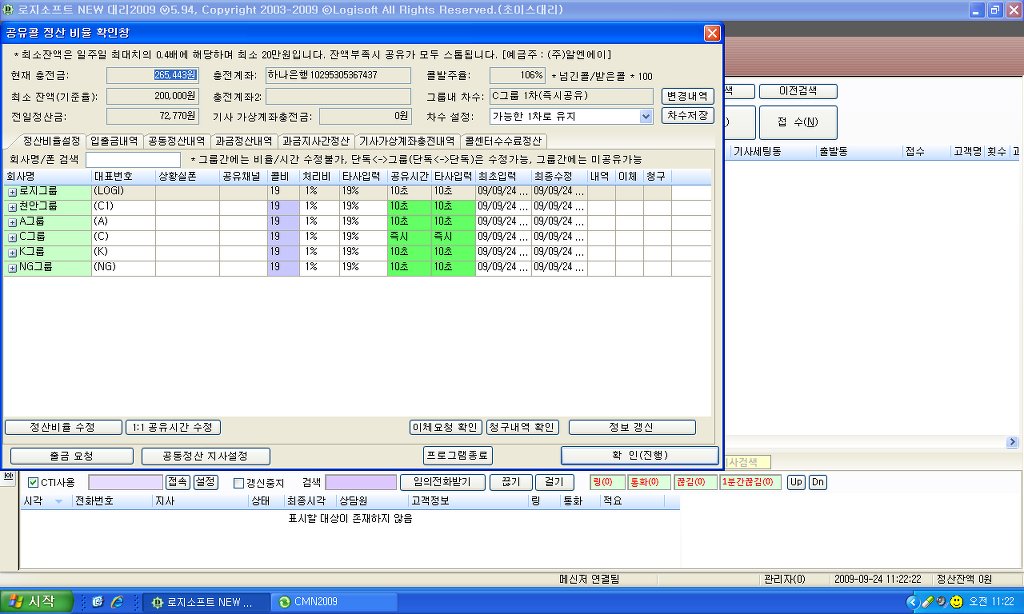1024x614 pixels.
Task: Click the 접 수(N) button in main window
Action: pyautogui.click(x=798, y=122)
